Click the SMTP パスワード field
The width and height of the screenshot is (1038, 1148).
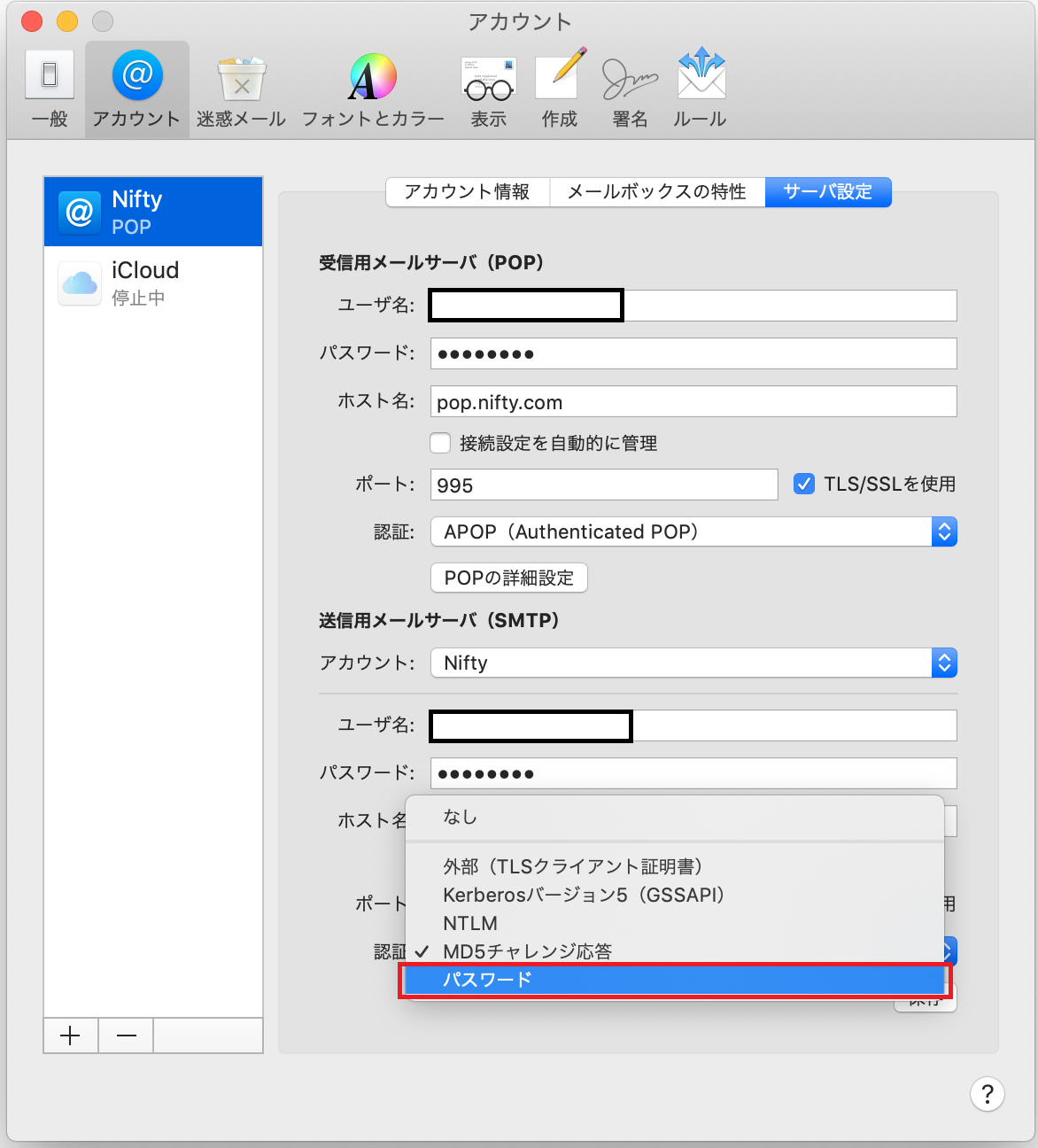693,773
